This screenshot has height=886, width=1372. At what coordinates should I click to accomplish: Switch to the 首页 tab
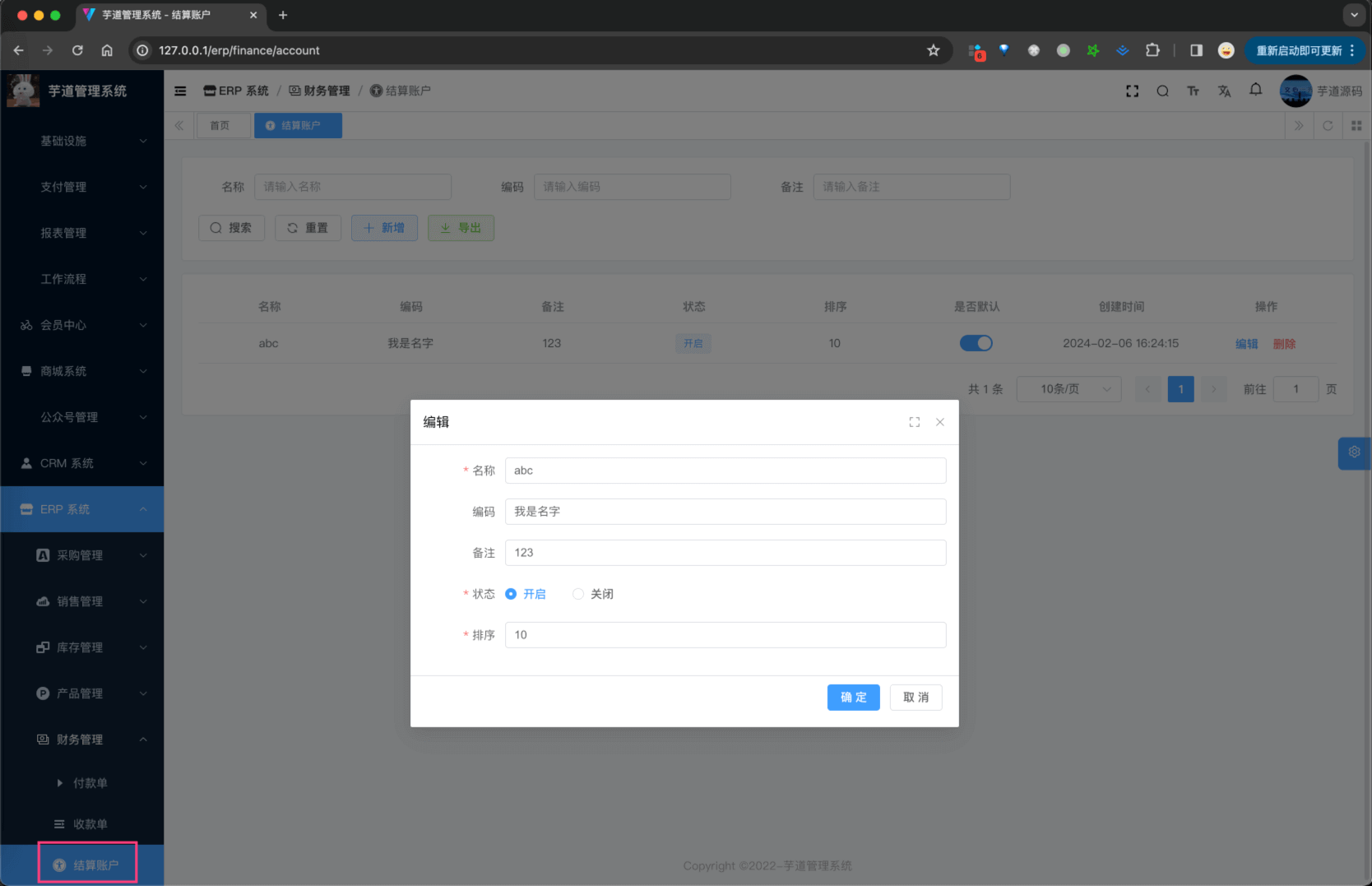220,126
